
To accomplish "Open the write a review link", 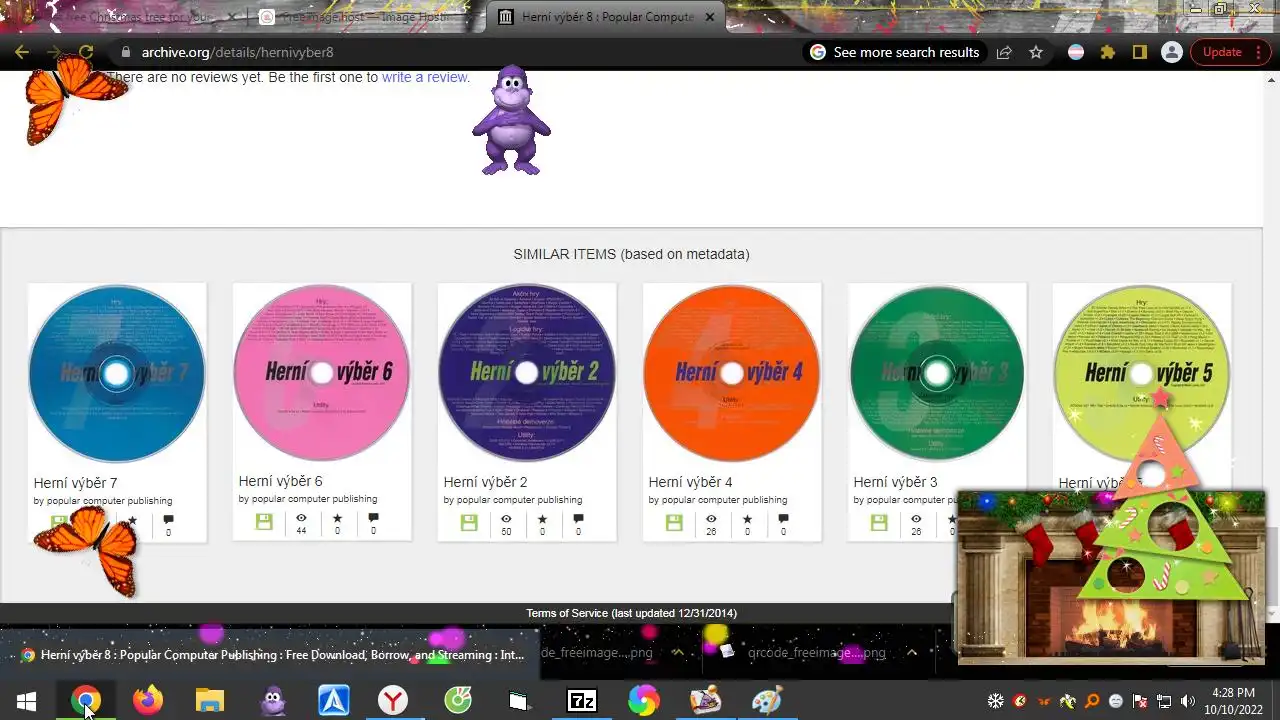I will tap(424, 77).
